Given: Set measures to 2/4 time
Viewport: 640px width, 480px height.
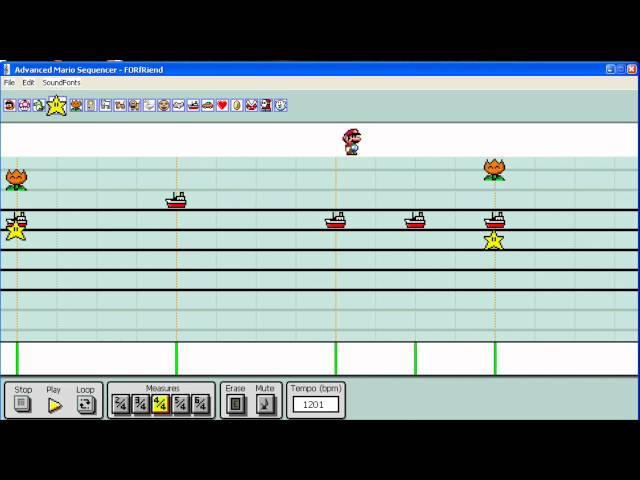Looking at the screenshot, I should [x=121, y=404].
